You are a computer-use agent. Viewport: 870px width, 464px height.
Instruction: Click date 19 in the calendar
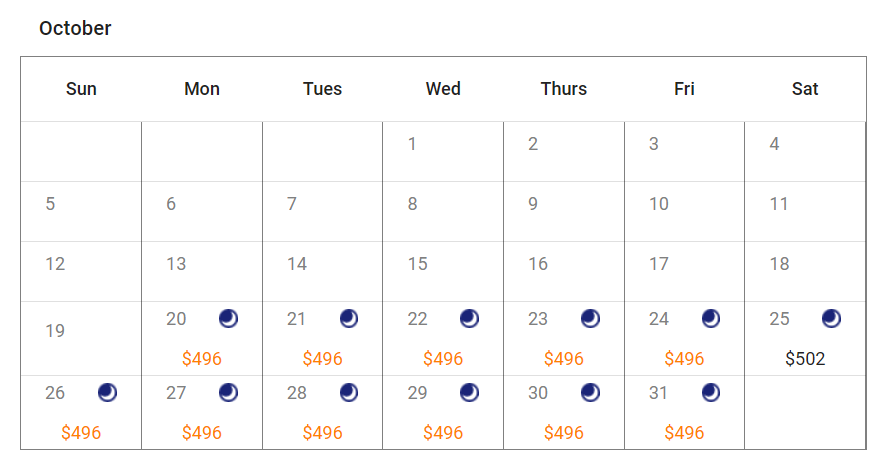coord(56,331)
